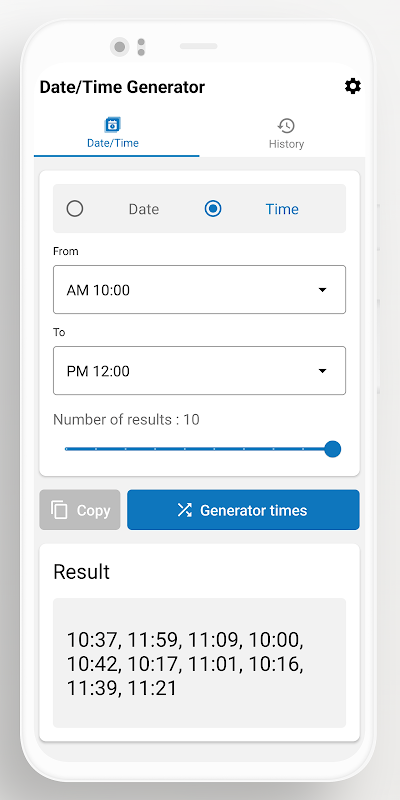Select the Time radio button
Screen dimensions: 400x800
(213, 209)
